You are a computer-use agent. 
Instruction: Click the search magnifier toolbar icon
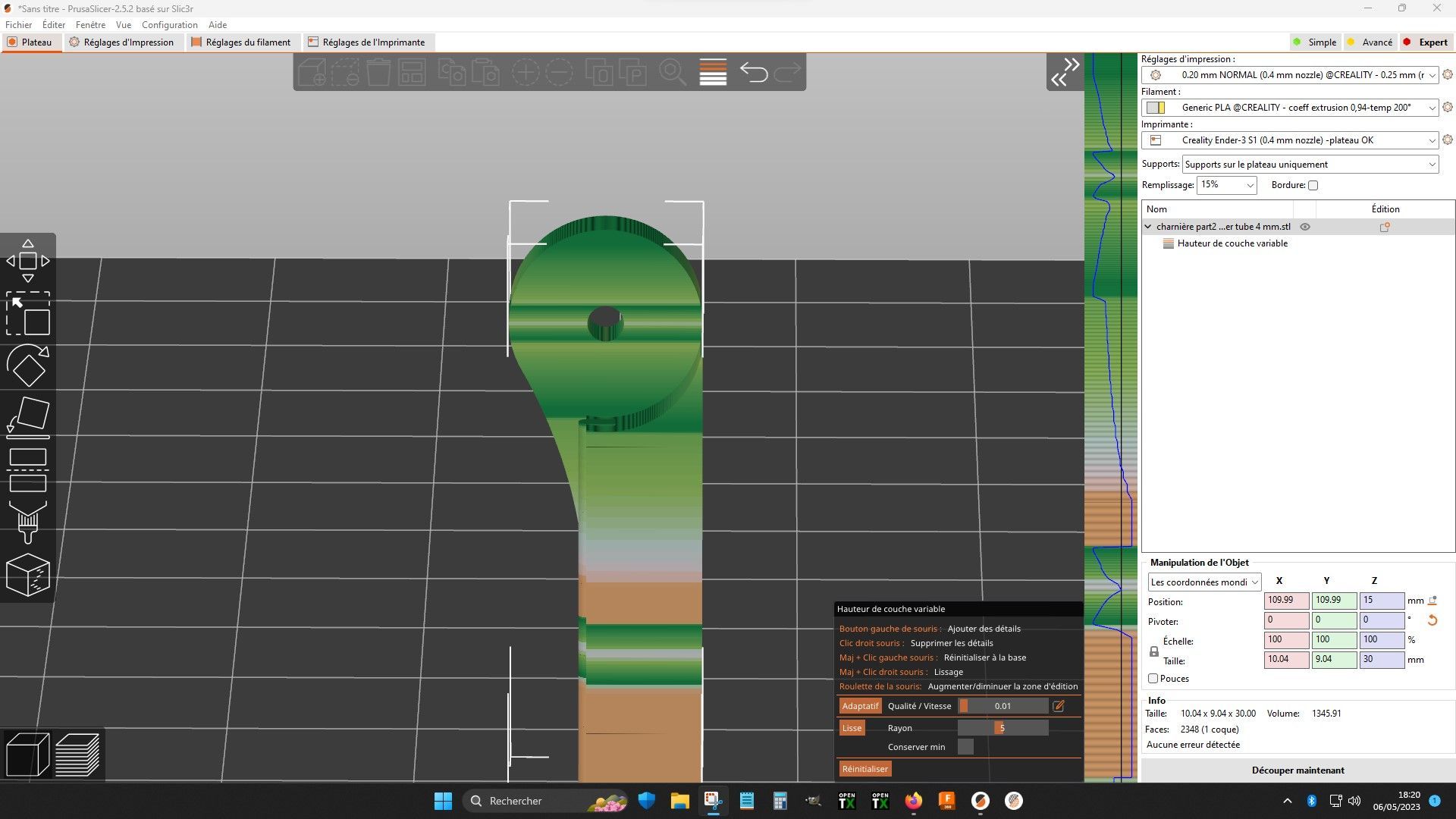tap(672, 72)
